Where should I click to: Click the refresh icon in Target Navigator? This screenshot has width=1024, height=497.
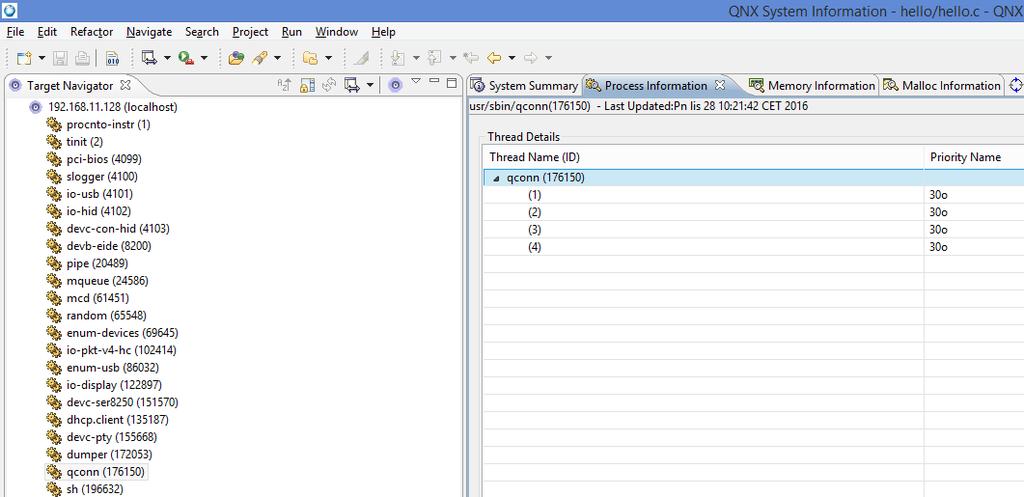pos(329,85)
